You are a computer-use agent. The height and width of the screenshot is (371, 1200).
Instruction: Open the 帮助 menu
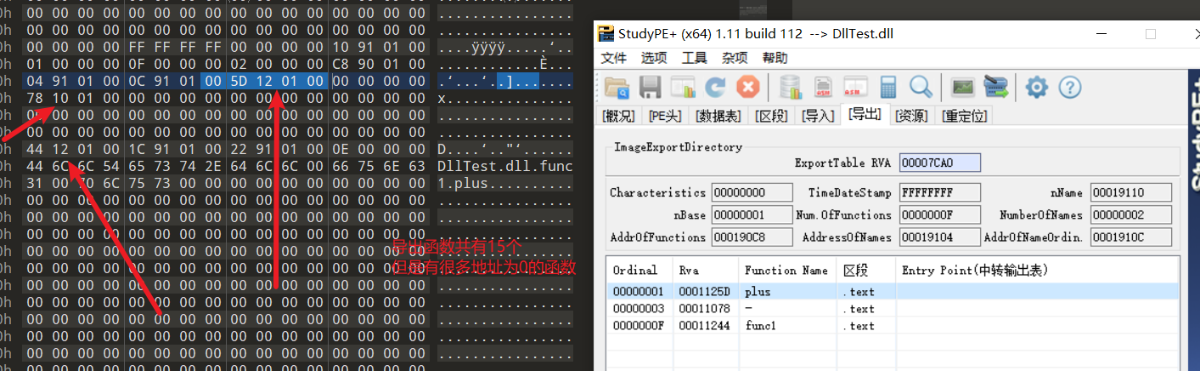point(775,58)
